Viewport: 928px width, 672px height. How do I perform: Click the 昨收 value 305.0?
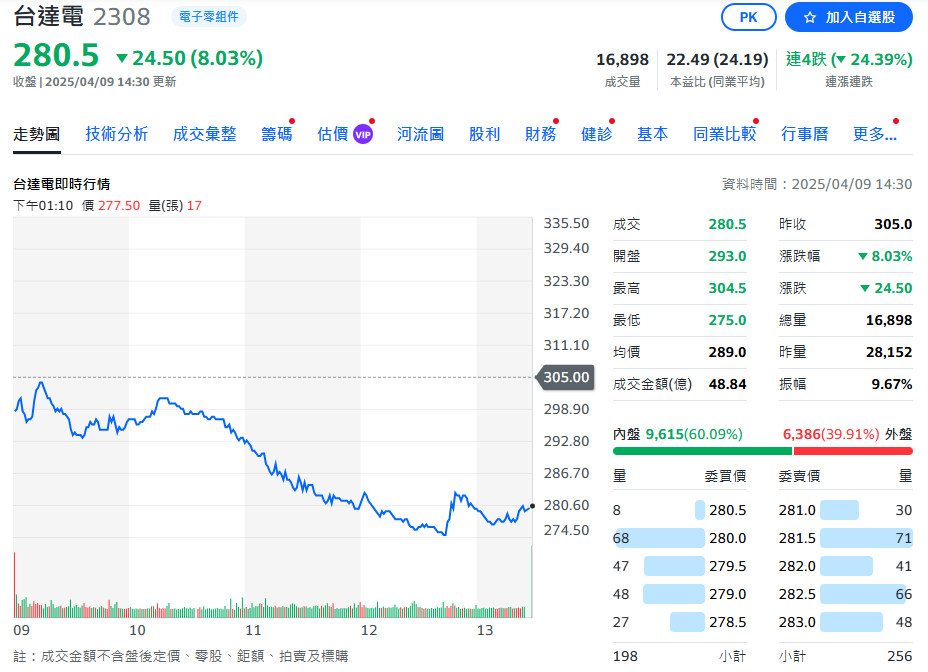[893, 224]
